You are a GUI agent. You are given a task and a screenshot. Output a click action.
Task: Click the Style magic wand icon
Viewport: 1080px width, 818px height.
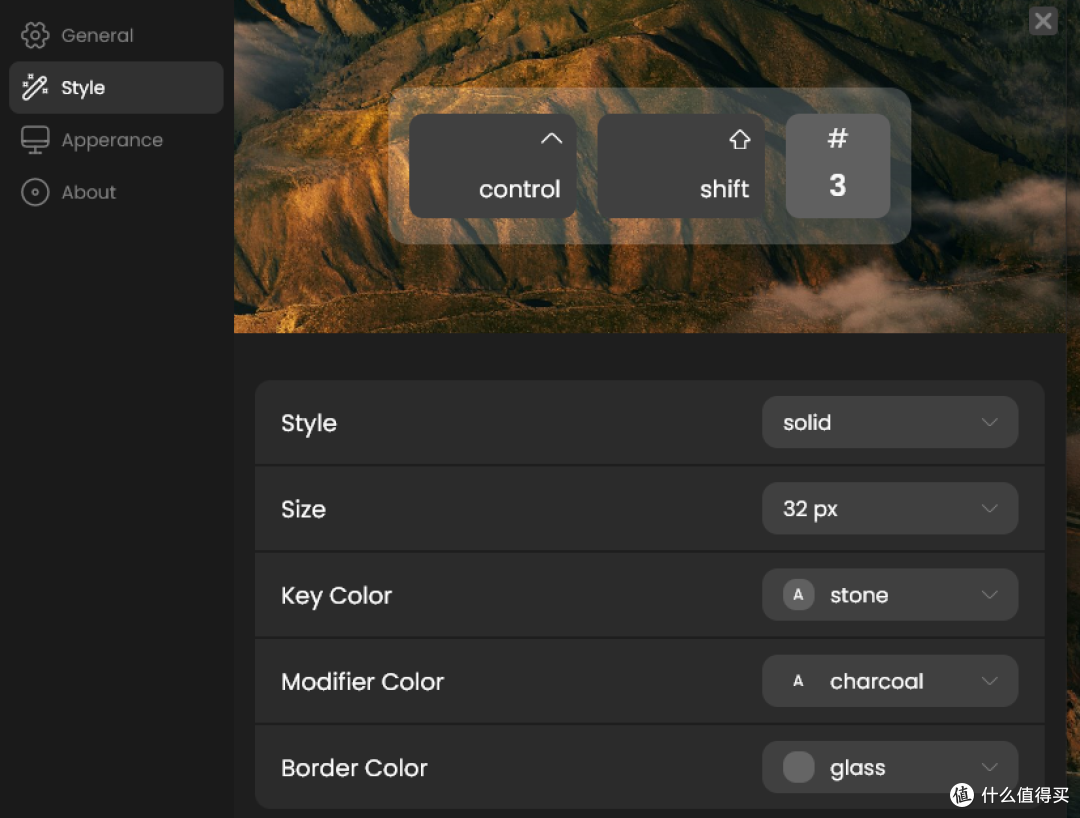click(x=34, y=87)
